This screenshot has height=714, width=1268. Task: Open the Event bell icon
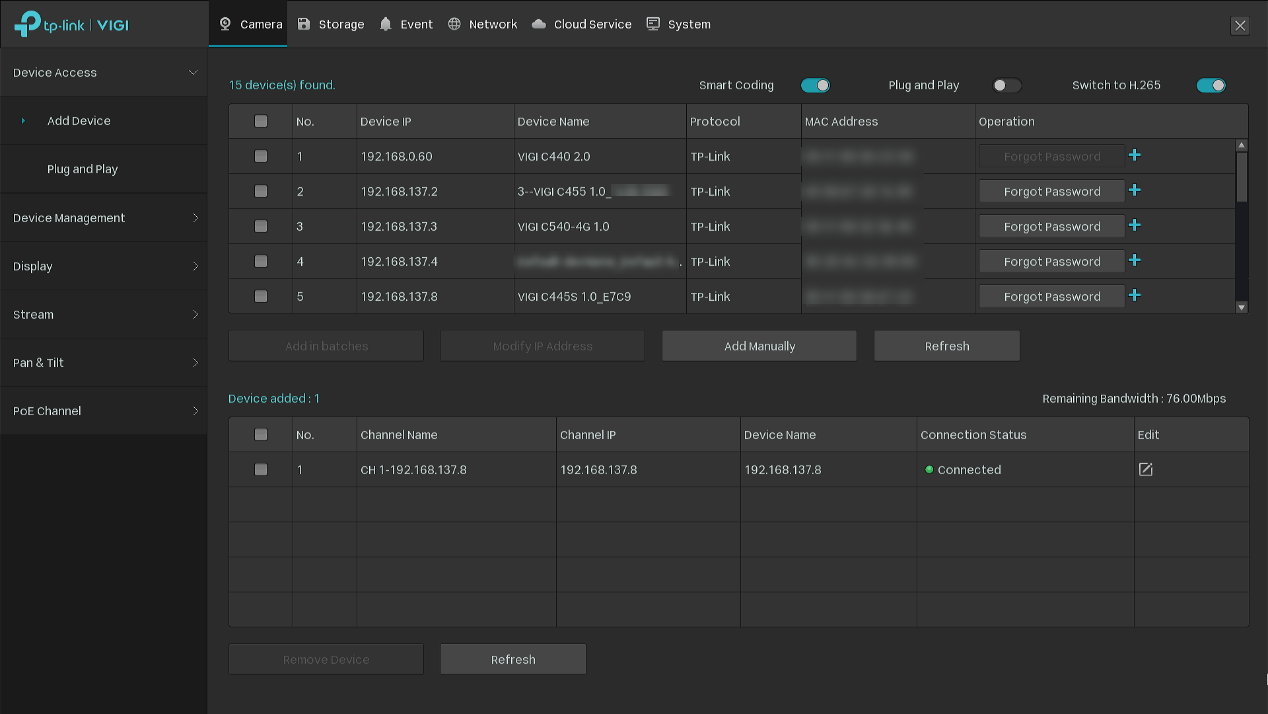click(x=385, y=24)
